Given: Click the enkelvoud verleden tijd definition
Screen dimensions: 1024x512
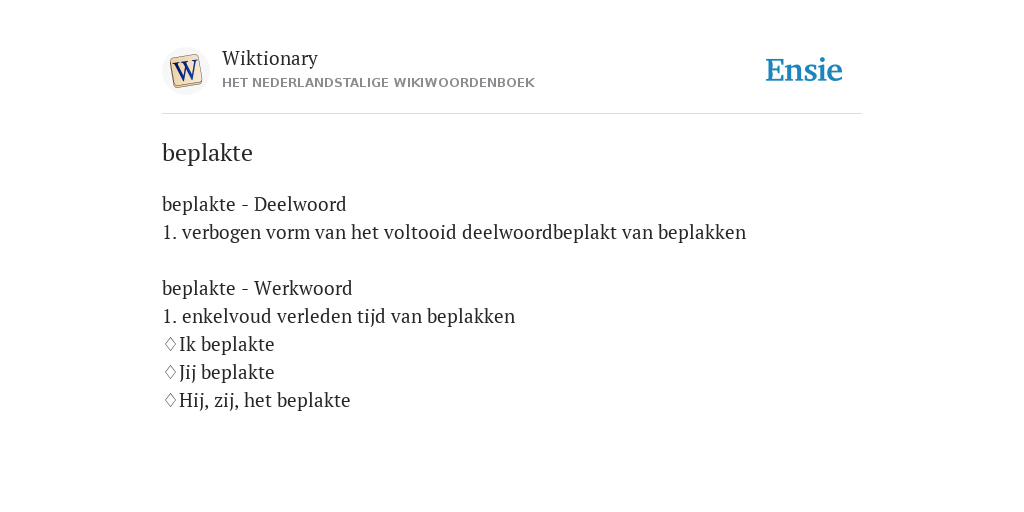Looking at the screenshot, I should click(338, 316).
